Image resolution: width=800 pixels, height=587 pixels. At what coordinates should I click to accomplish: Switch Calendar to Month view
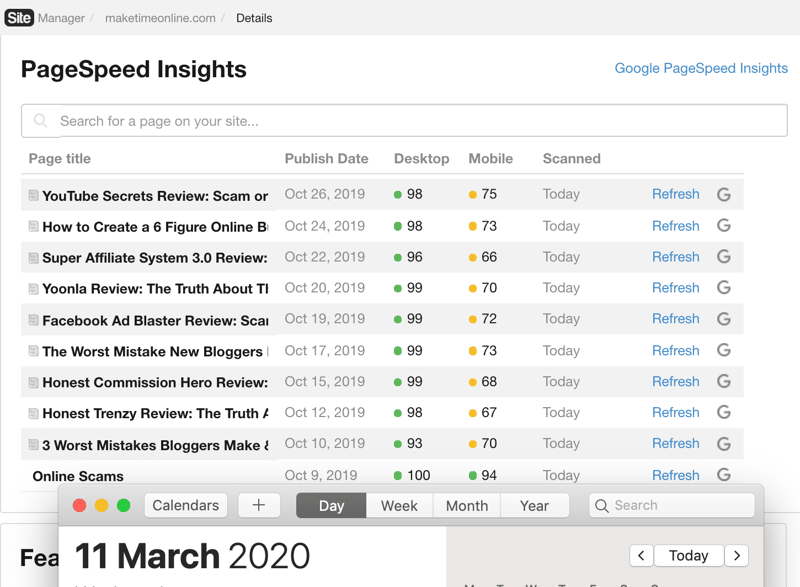click(x=467, y=505)
